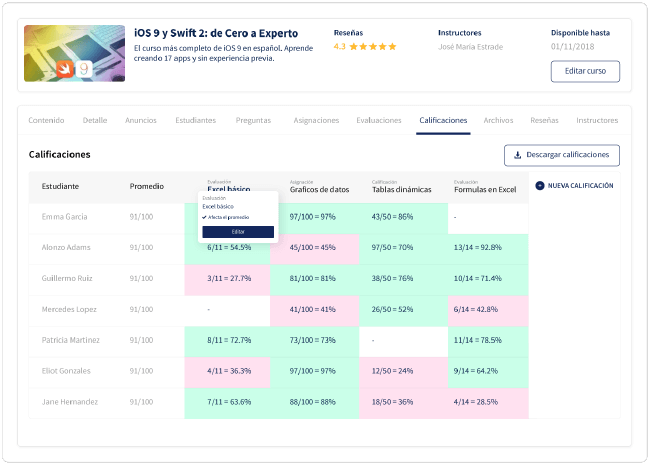Click the Promedio column header
This screenshot has height=464, width=650.
146,186
